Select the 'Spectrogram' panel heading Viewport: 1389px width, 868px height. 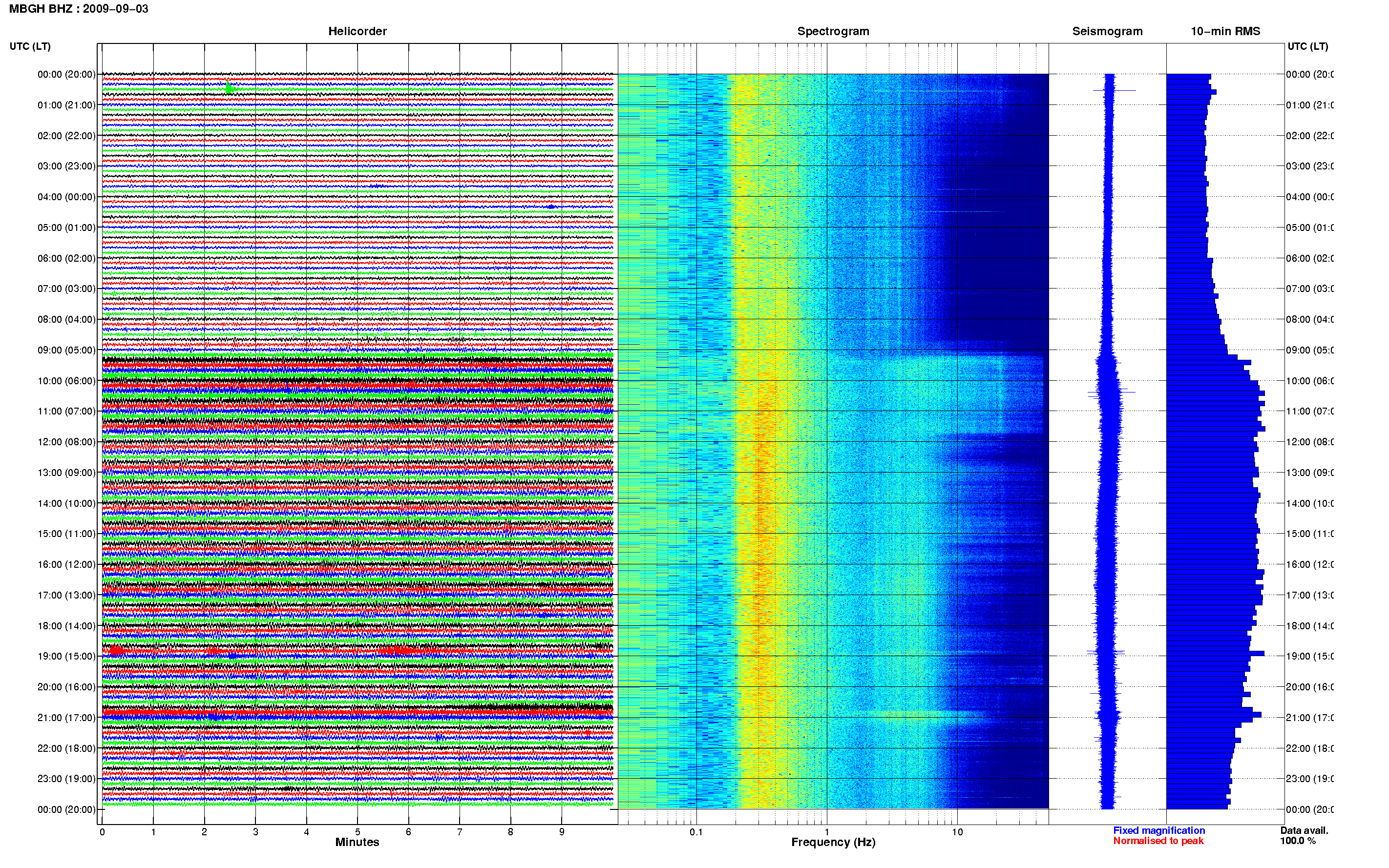[833, 31]
